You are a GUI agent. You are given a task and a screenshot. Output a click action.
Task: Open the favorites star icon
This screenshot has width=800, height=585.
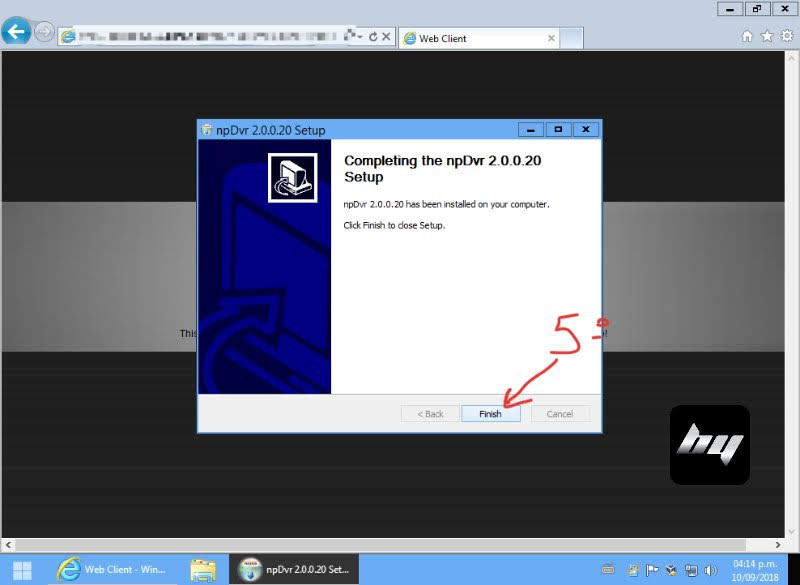click(767, 36)
